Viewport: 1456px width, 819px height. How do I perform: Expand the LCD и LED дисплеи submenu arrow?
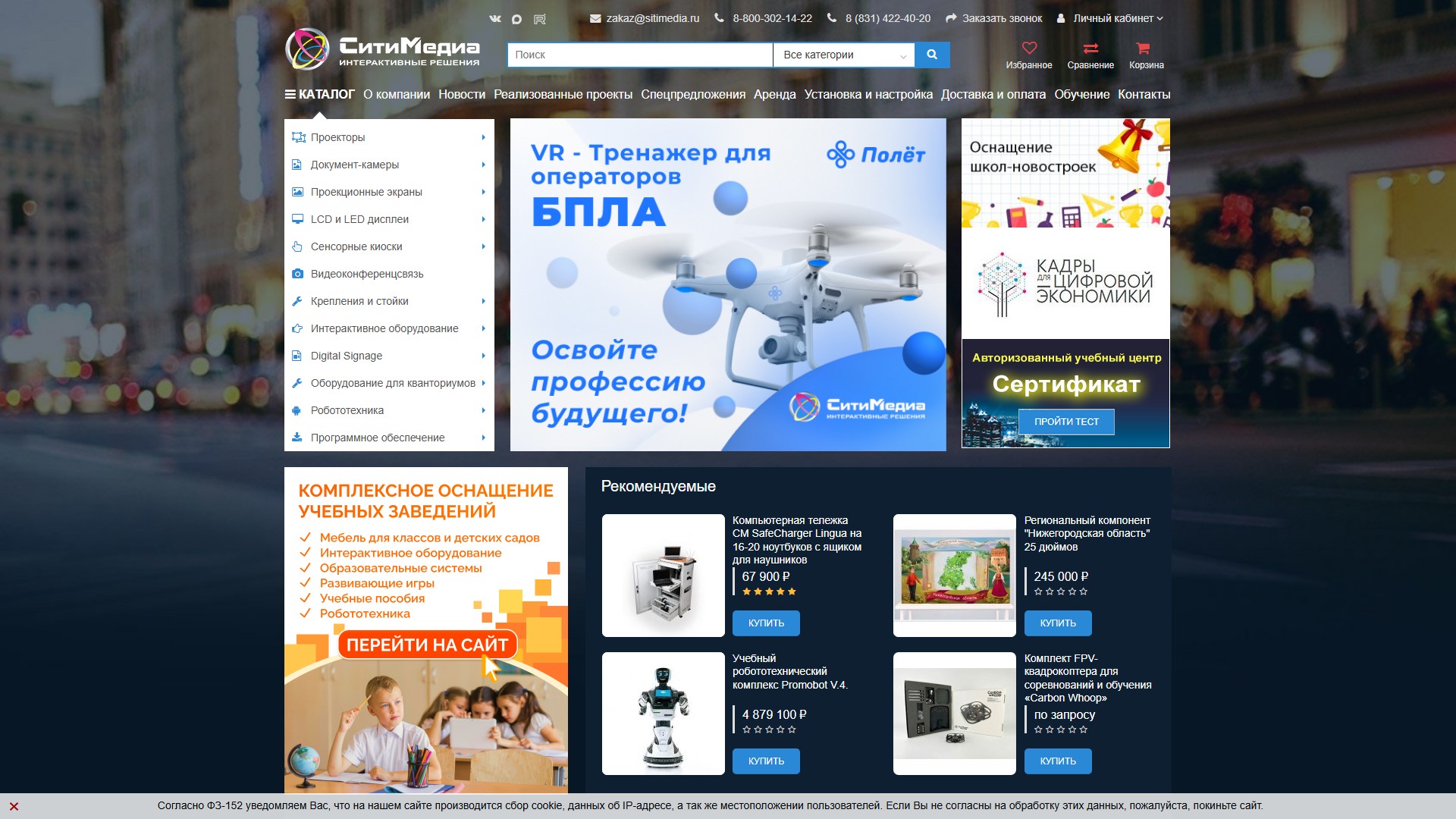pos(483,219)
